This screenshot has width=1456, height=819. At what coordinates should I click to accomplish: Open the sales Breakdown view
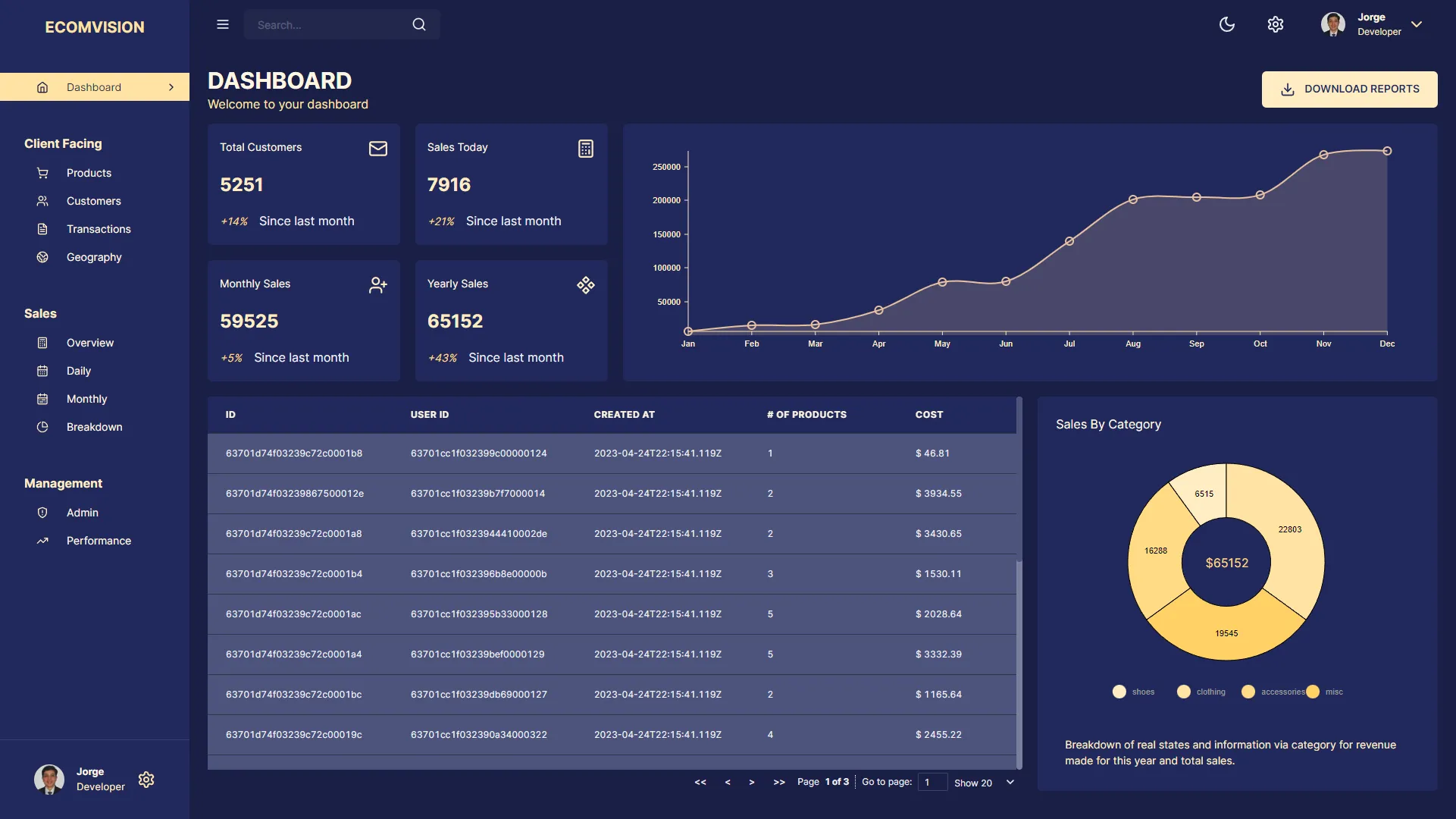(x=93, y=427)
